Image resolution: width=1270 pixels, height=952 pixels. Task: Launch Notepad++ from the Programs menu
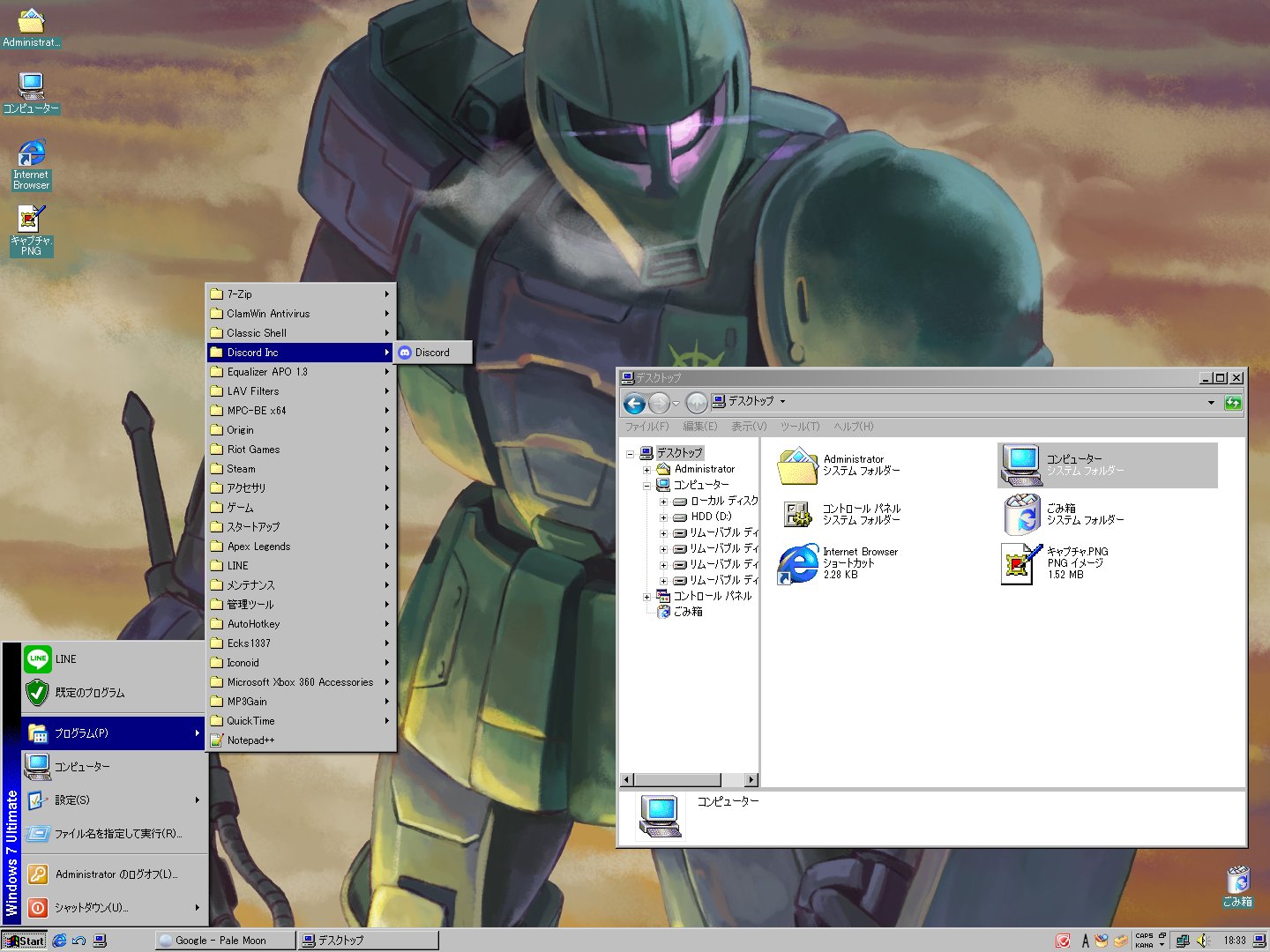[x=301, y=740]
